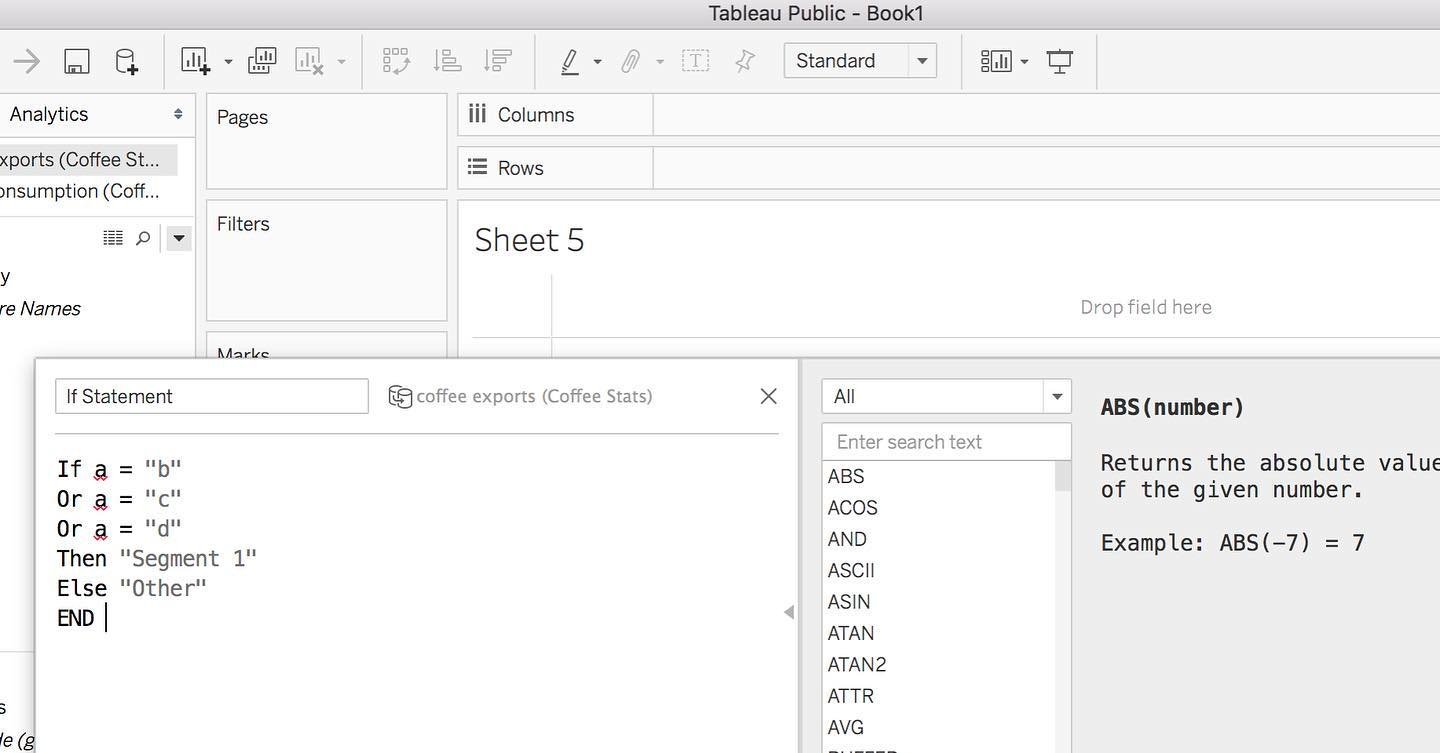The image size is (1440, 753).
Task: Switch to the Analytics tab
Action: click(x=49, y=114)
